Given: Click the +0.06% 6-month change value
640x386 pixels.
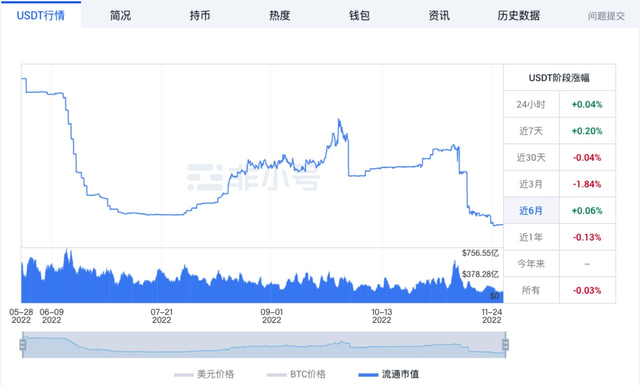Looking at the screenshot, I should click(x=587, y=211).
